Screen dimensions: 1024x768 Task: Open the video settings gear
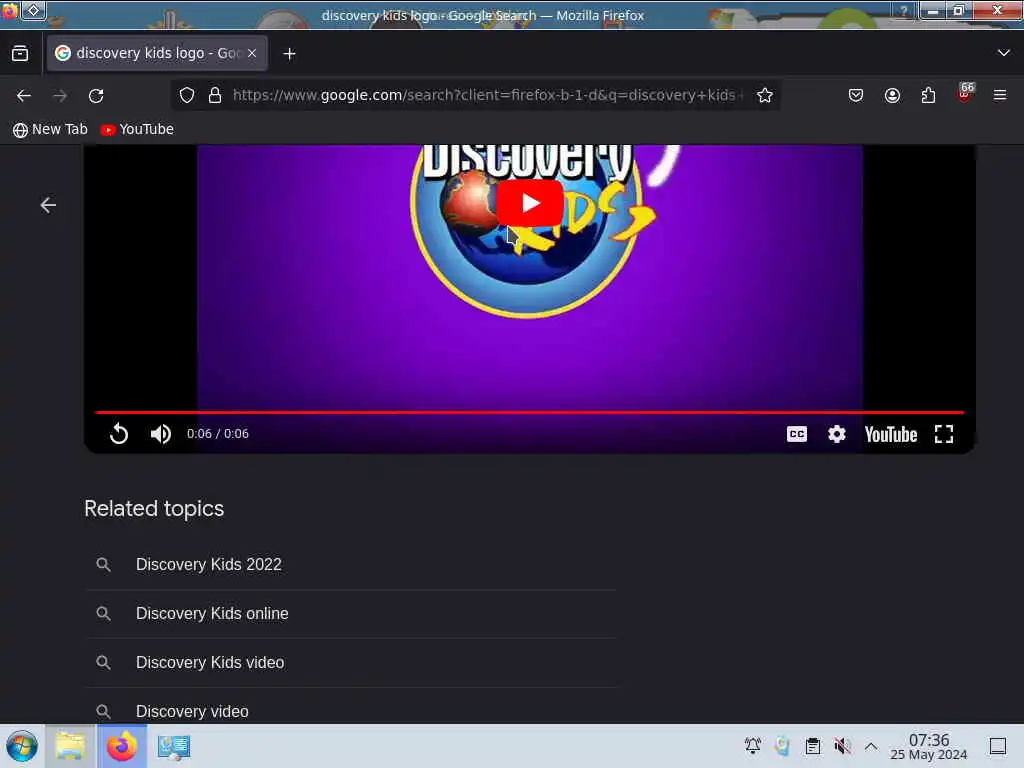[x=837, y=434]
